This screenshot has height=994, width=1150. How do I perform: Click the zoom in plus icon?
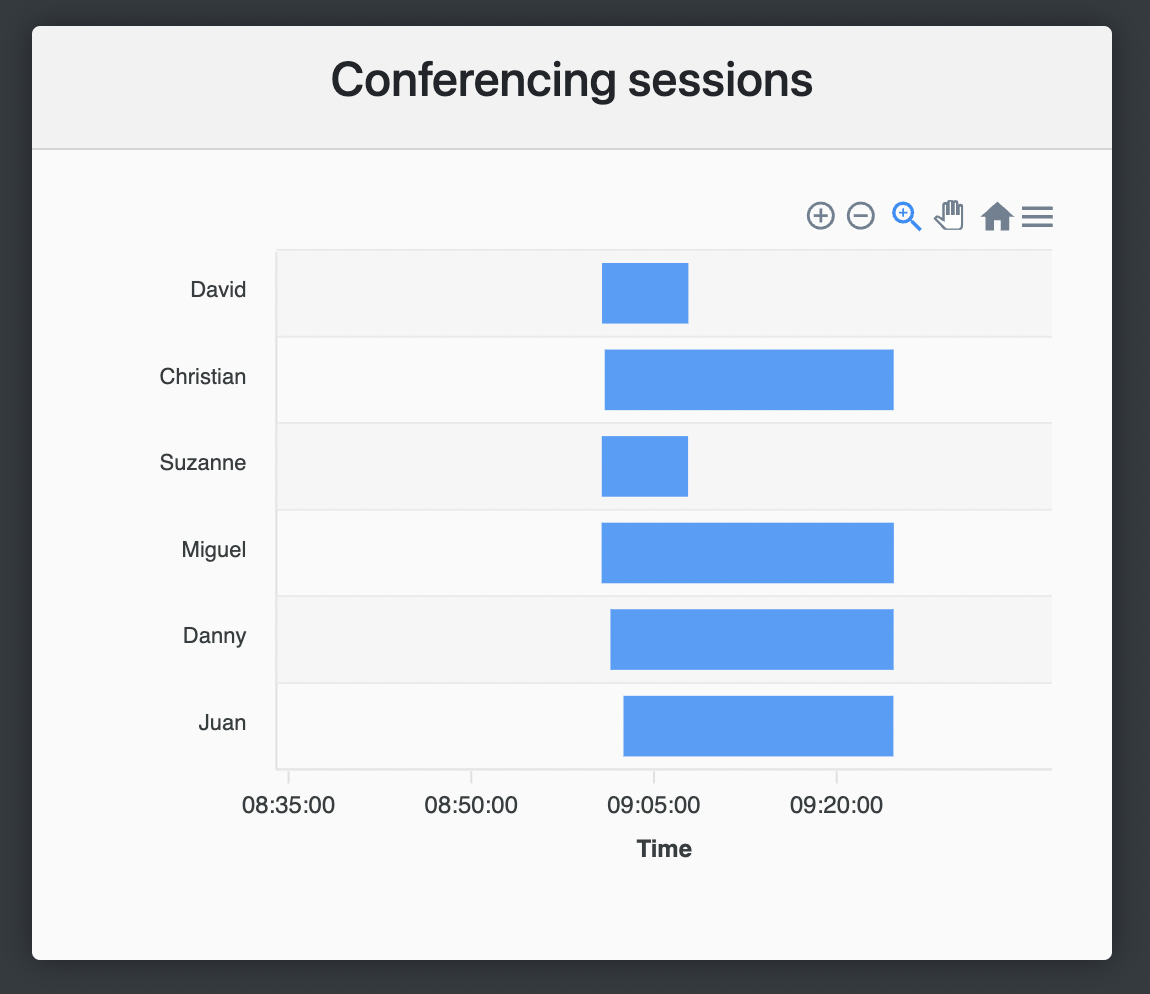(x=820, y=216)
